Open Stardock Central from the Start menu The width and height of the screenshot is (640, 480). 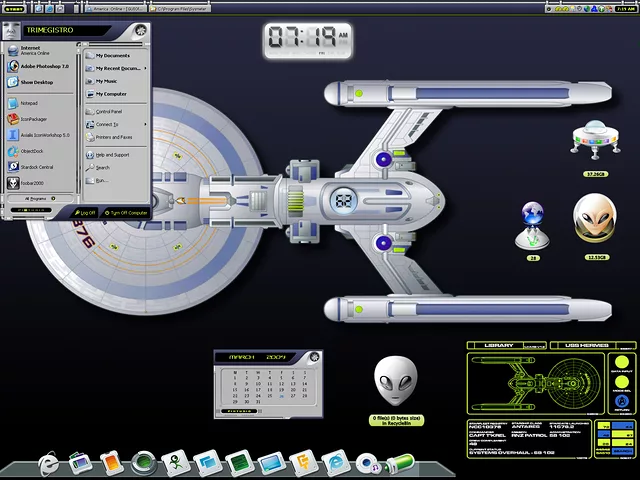pyautogui.click(x=37, y=167)
